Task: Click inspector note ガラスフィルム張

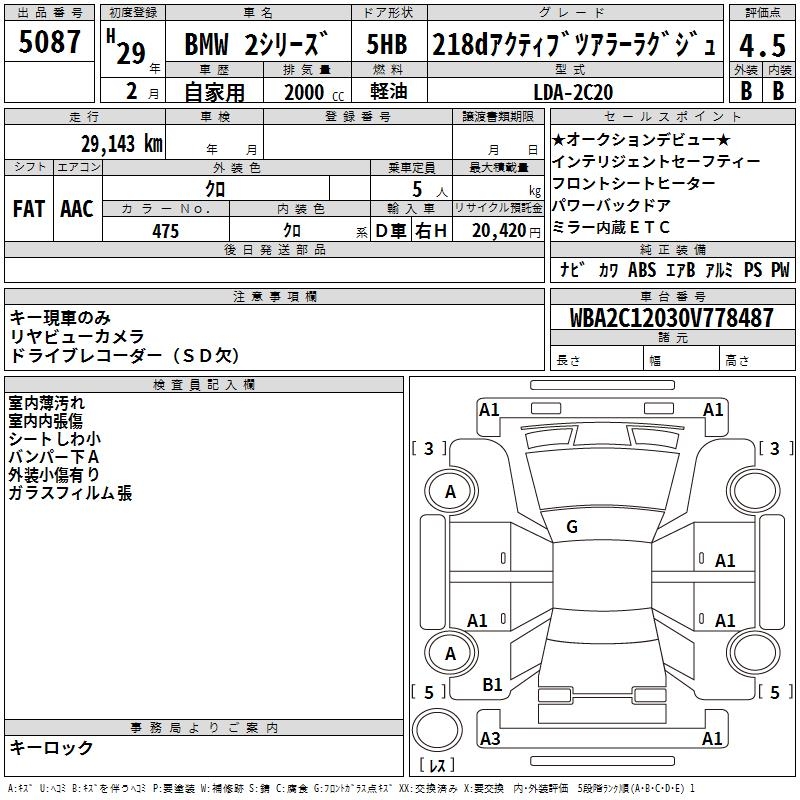Action: pos(70,493)
